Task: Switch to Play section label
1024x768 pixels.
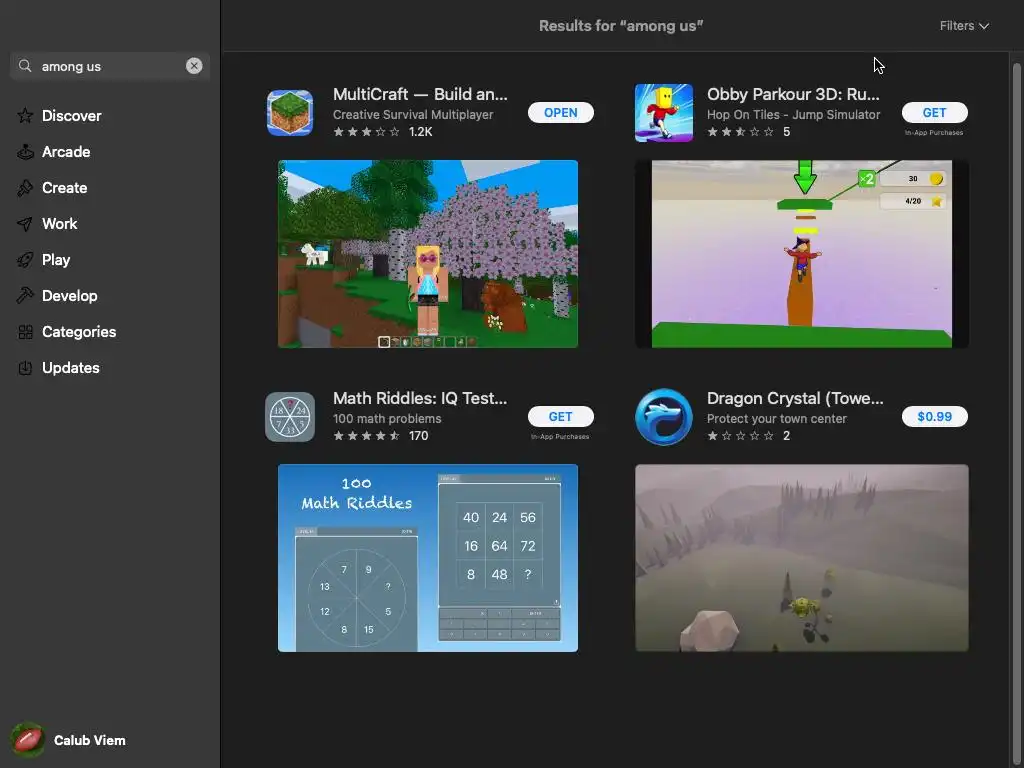Action: [x=56, y=259]
